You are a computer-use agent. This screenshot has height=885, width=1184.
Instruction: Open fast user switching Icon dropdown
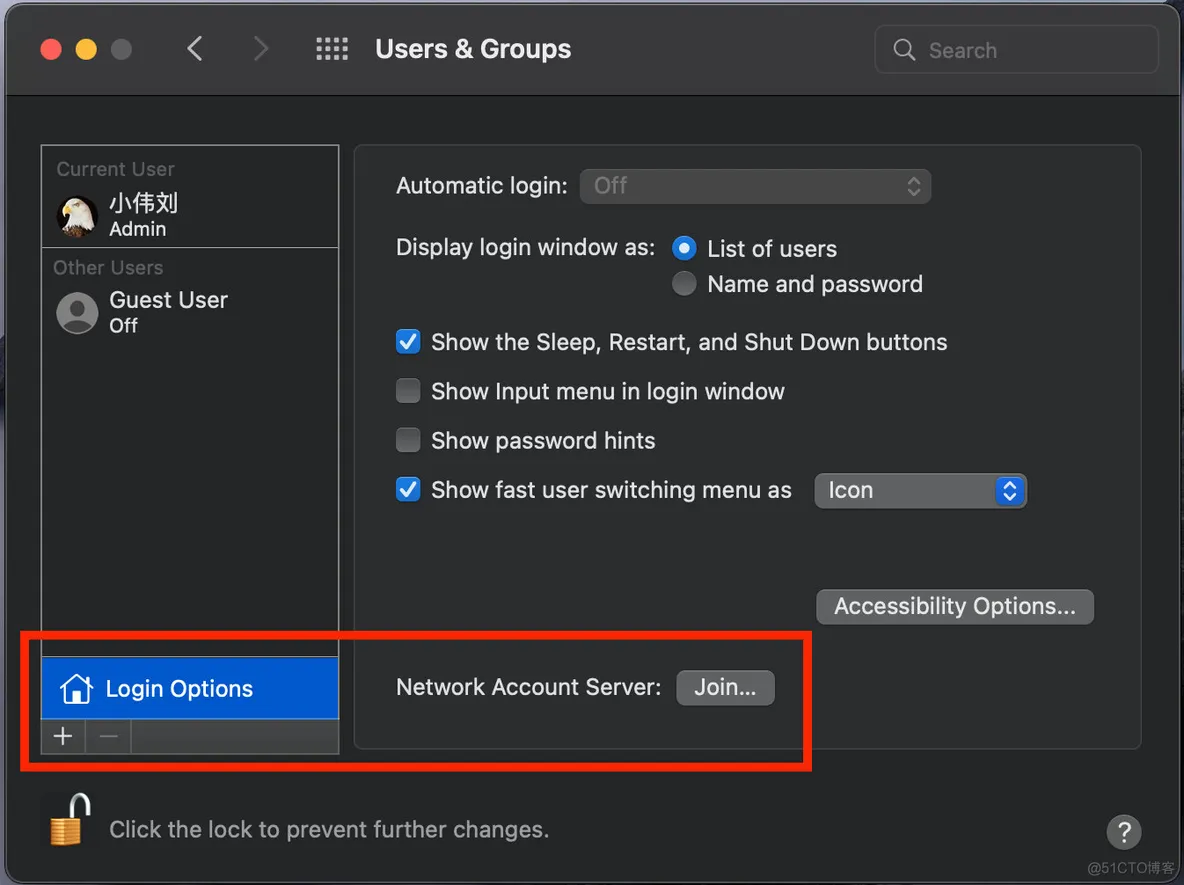920,490
